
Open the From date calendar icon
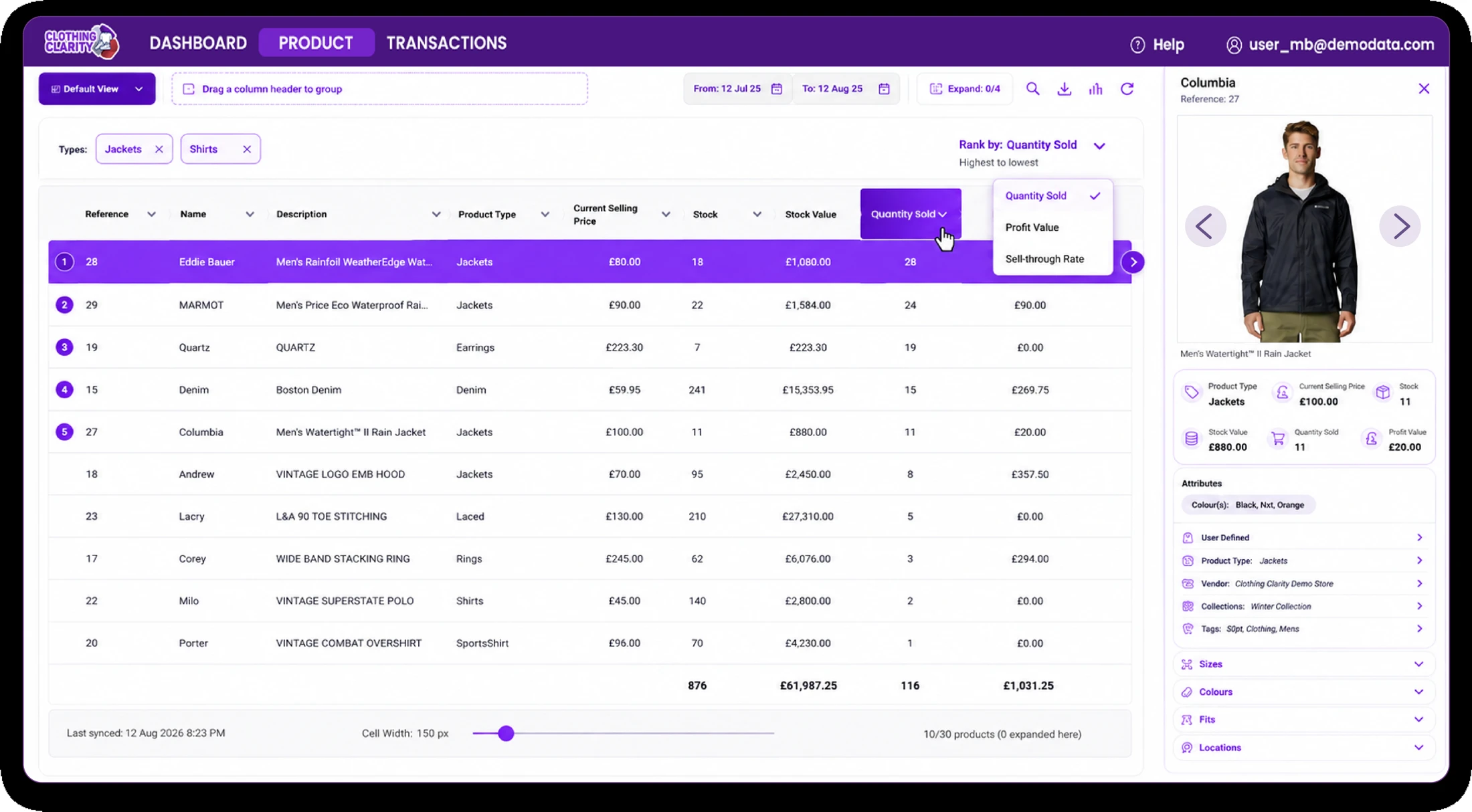click(x=776, y=89)
